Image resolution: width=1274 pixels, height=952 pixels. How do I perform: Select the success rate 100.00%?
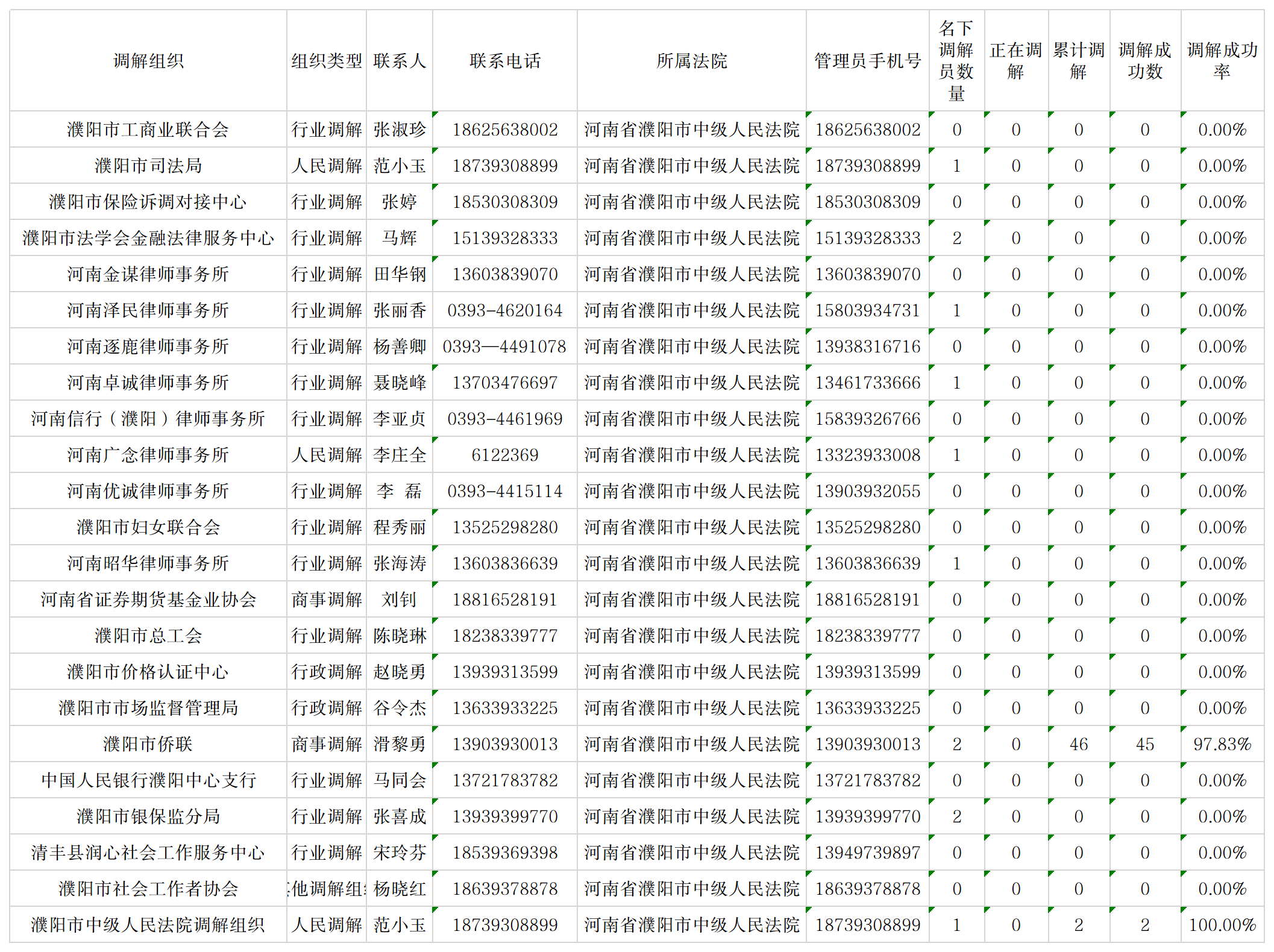1222,925
